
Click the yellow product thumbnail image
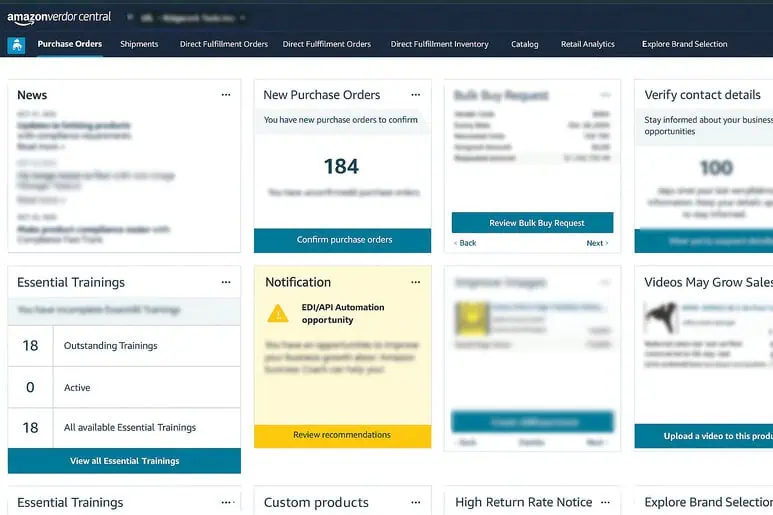(x=472, y=318)
